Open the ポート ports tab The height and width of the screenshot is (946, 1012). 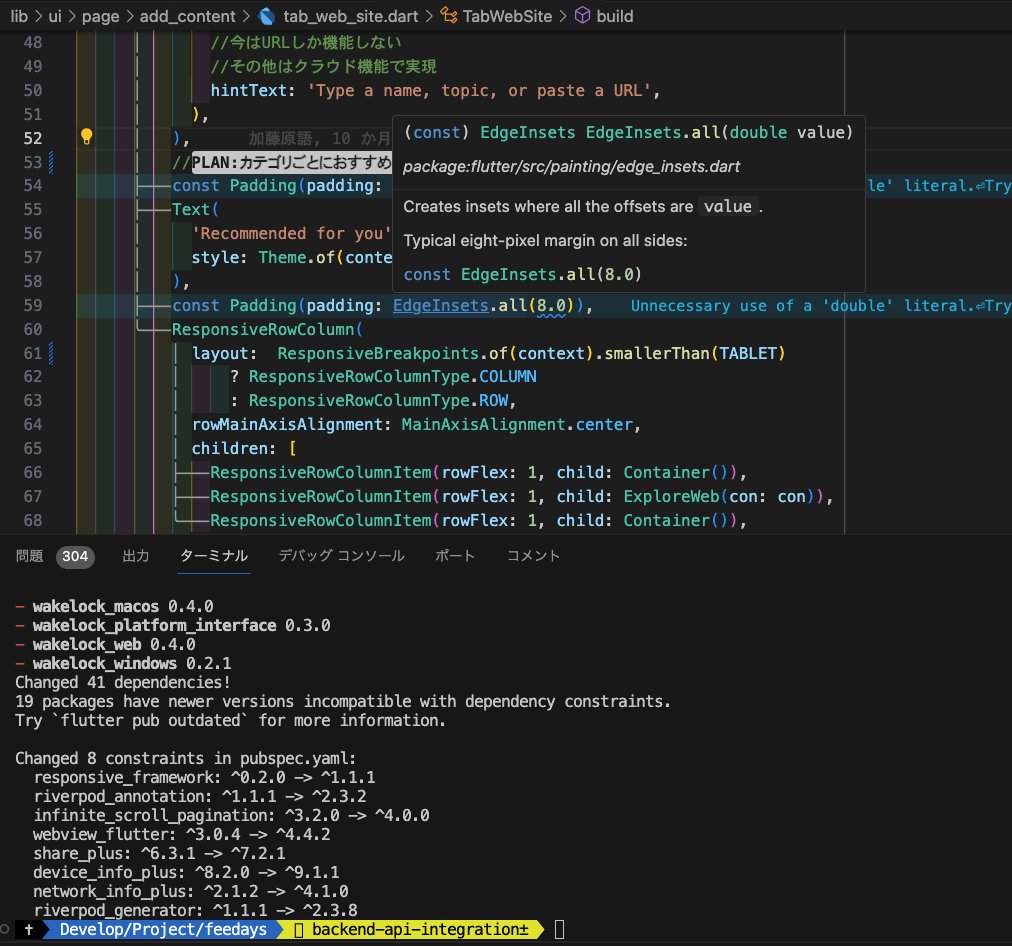(x=454, y=556)
